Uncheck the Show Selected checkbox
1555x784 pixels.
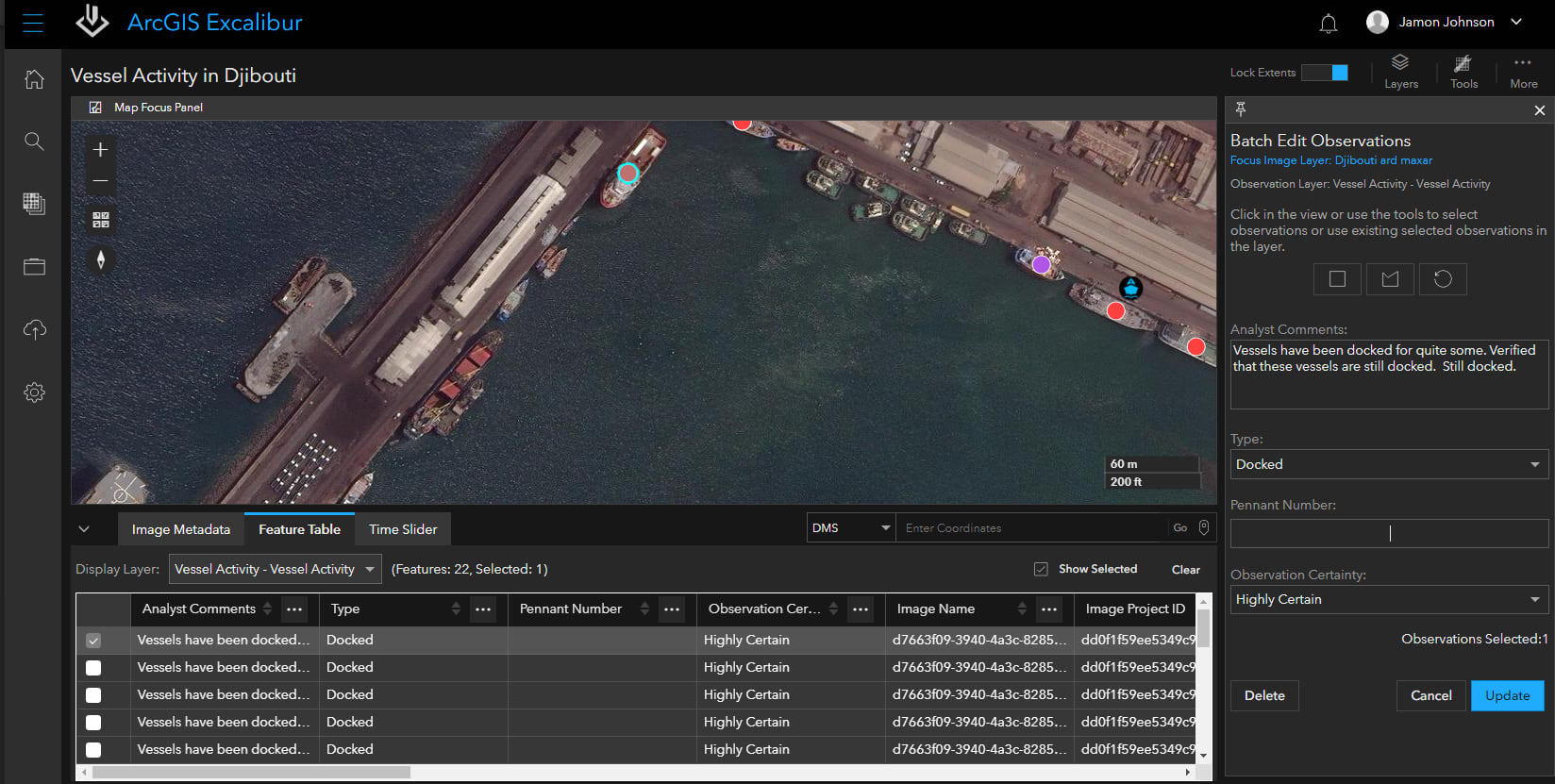[x=1041, y=569]
